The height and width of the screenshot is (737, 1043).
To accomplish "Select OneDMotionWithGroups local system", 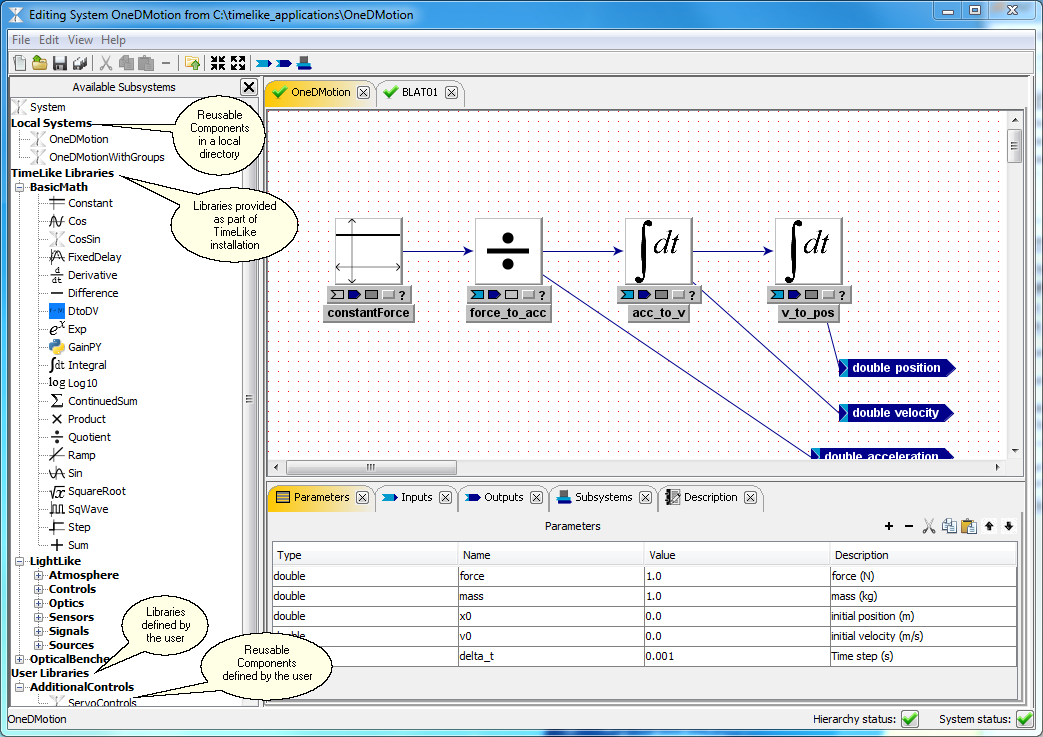I will click(106, 157).
